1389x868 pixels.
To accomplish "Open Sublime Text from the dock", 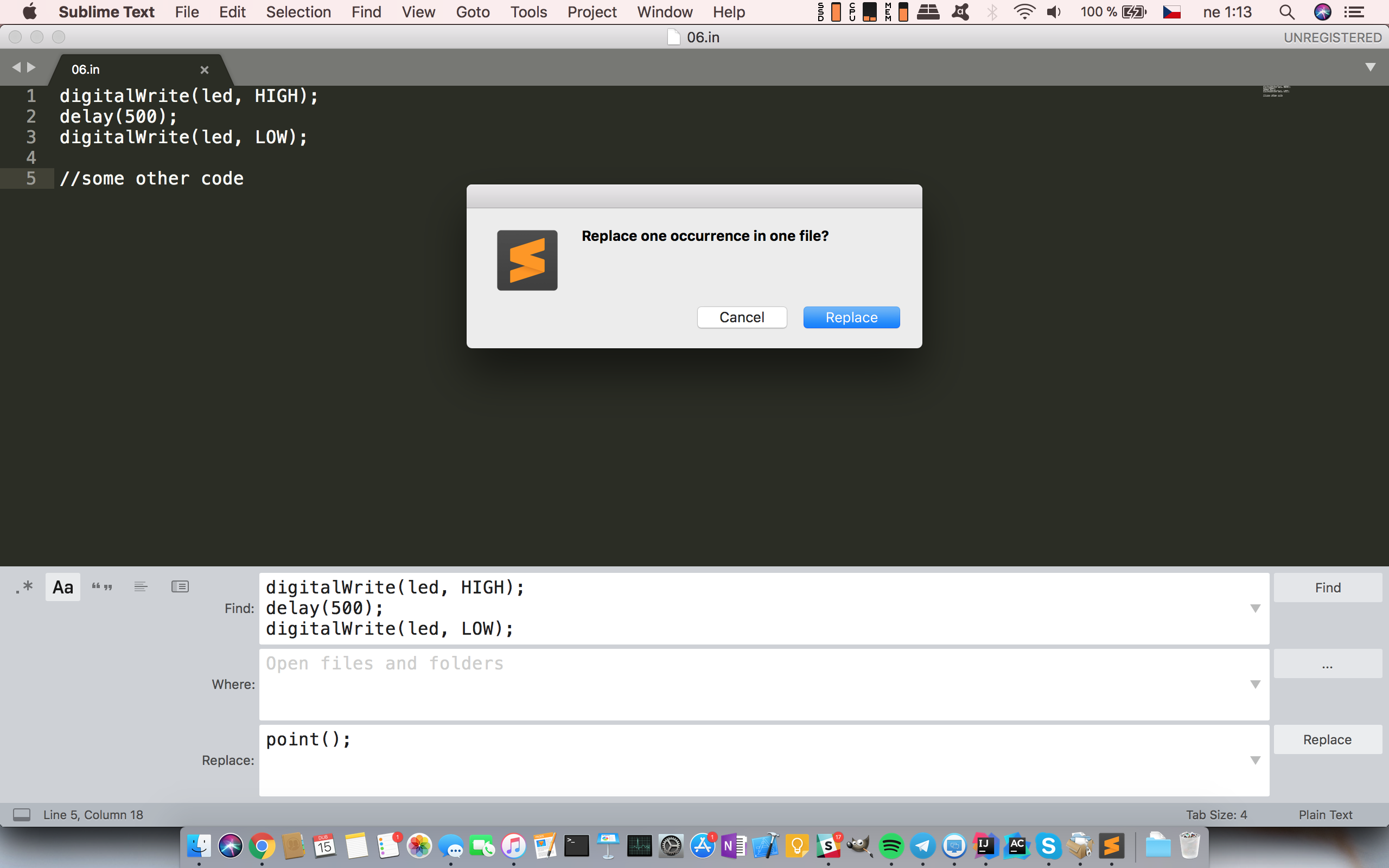I will coord(1111,846).
